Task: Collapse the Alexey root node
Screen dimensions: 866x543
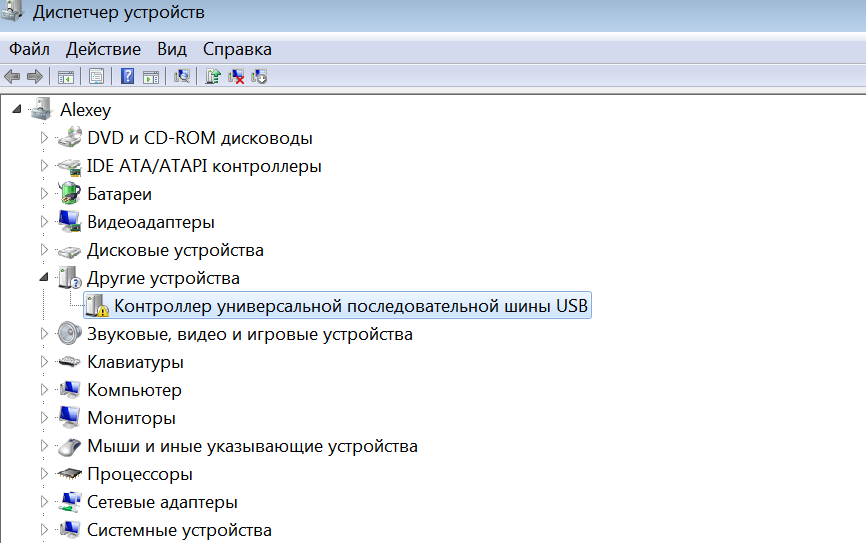Action: (x=17, y=109)
